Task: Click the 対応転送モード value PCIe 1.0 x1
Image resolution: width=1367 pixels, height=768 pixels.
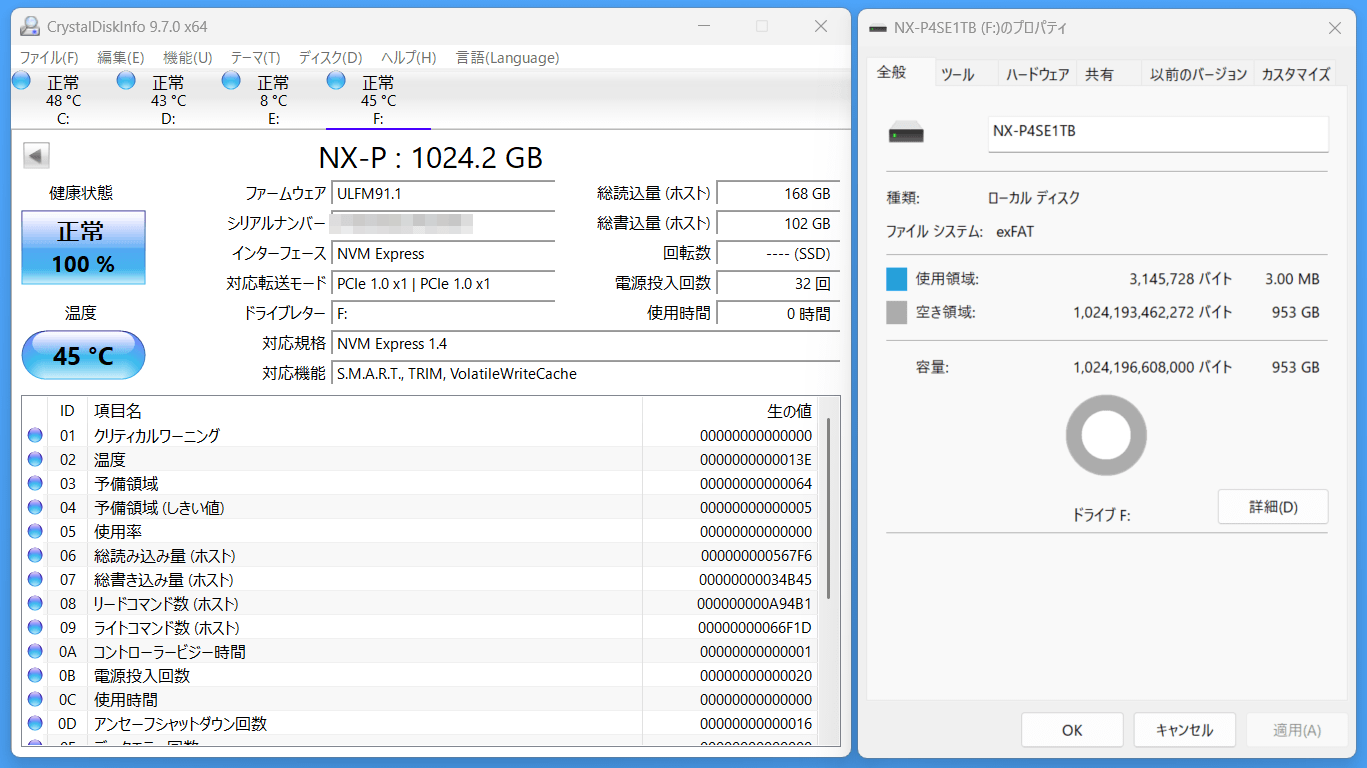Action: point(443,284)
